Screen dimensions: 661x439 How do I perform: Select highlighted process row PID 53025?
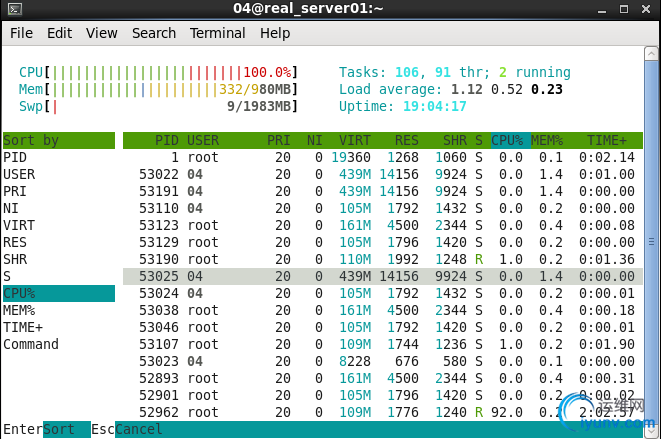pyautogui.click(x=383, y=276)
